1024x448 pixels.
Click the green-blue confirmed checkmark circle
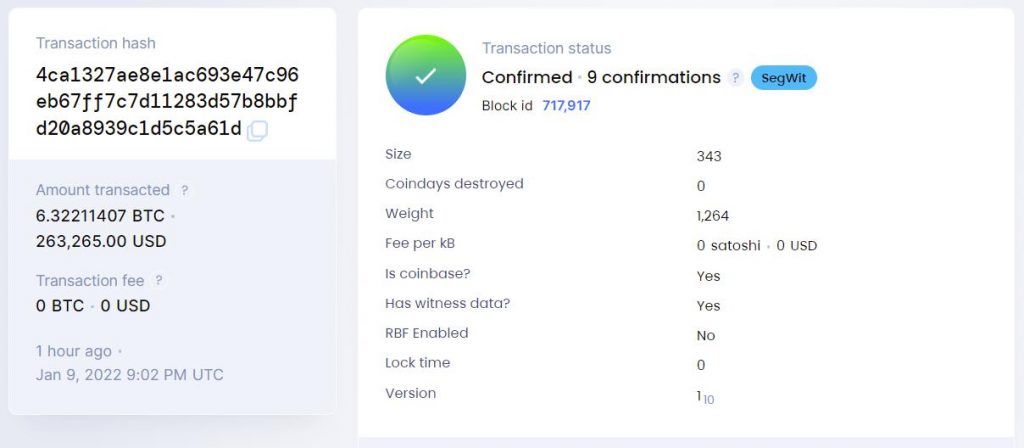(x=426, y=76)
